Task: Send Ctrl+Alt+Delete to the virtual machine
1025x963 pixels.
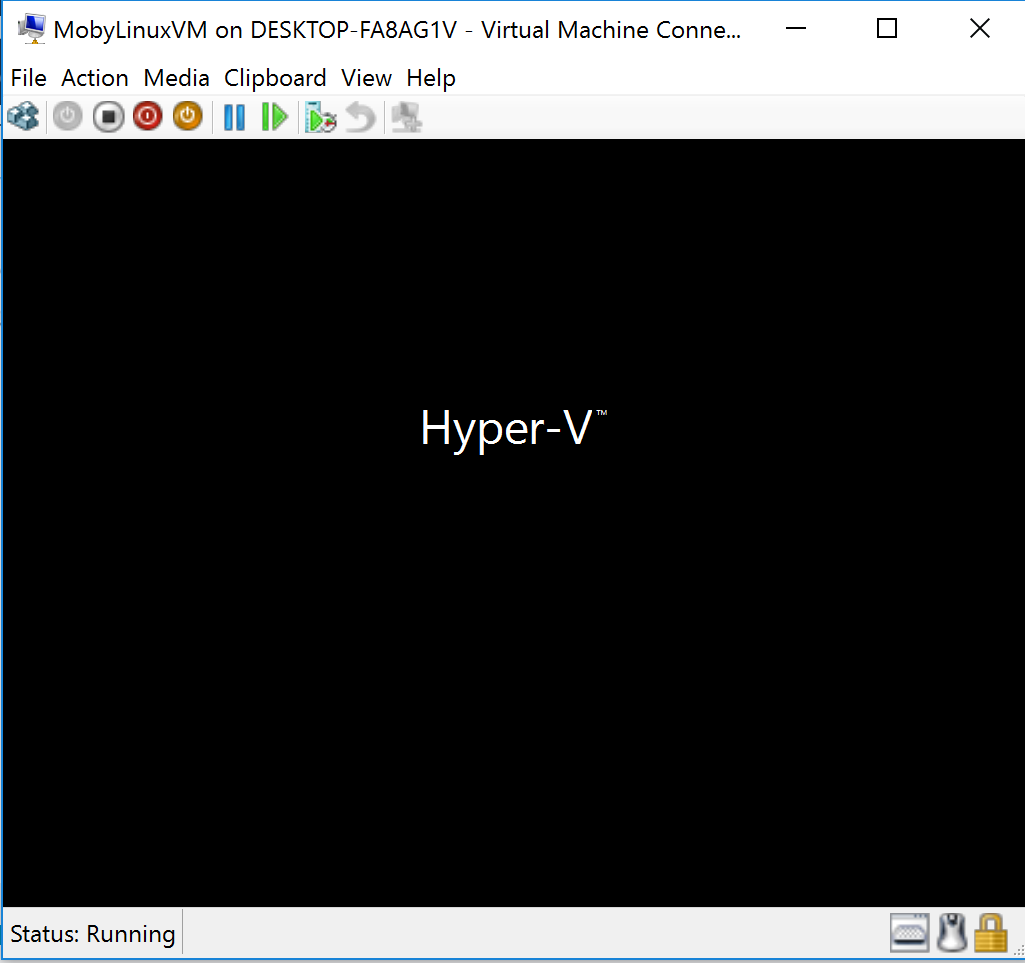Action: tap(24, 116)
